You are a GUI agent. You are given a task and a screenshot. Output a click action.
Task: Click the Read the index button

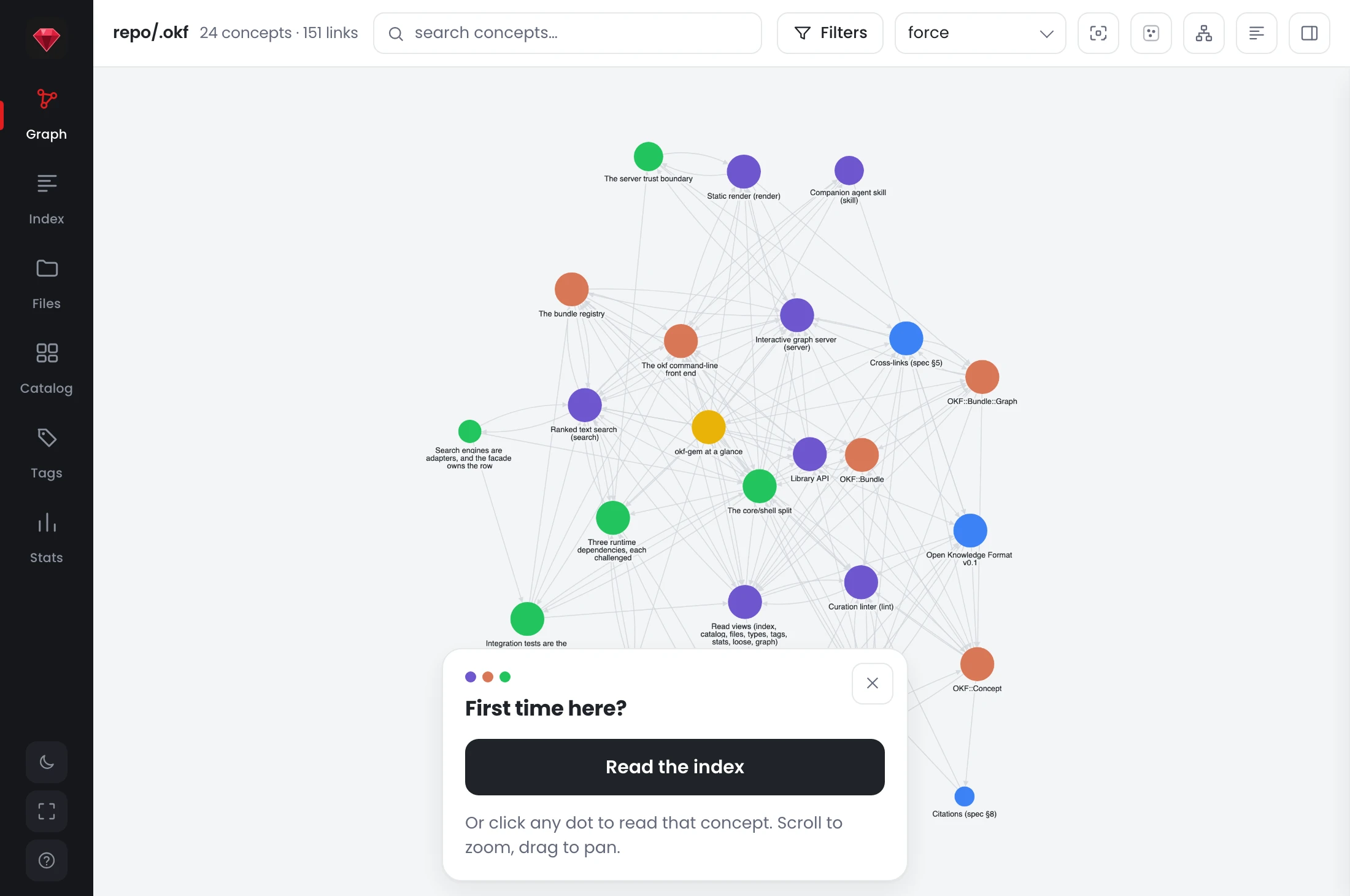[x=675, y=767]
